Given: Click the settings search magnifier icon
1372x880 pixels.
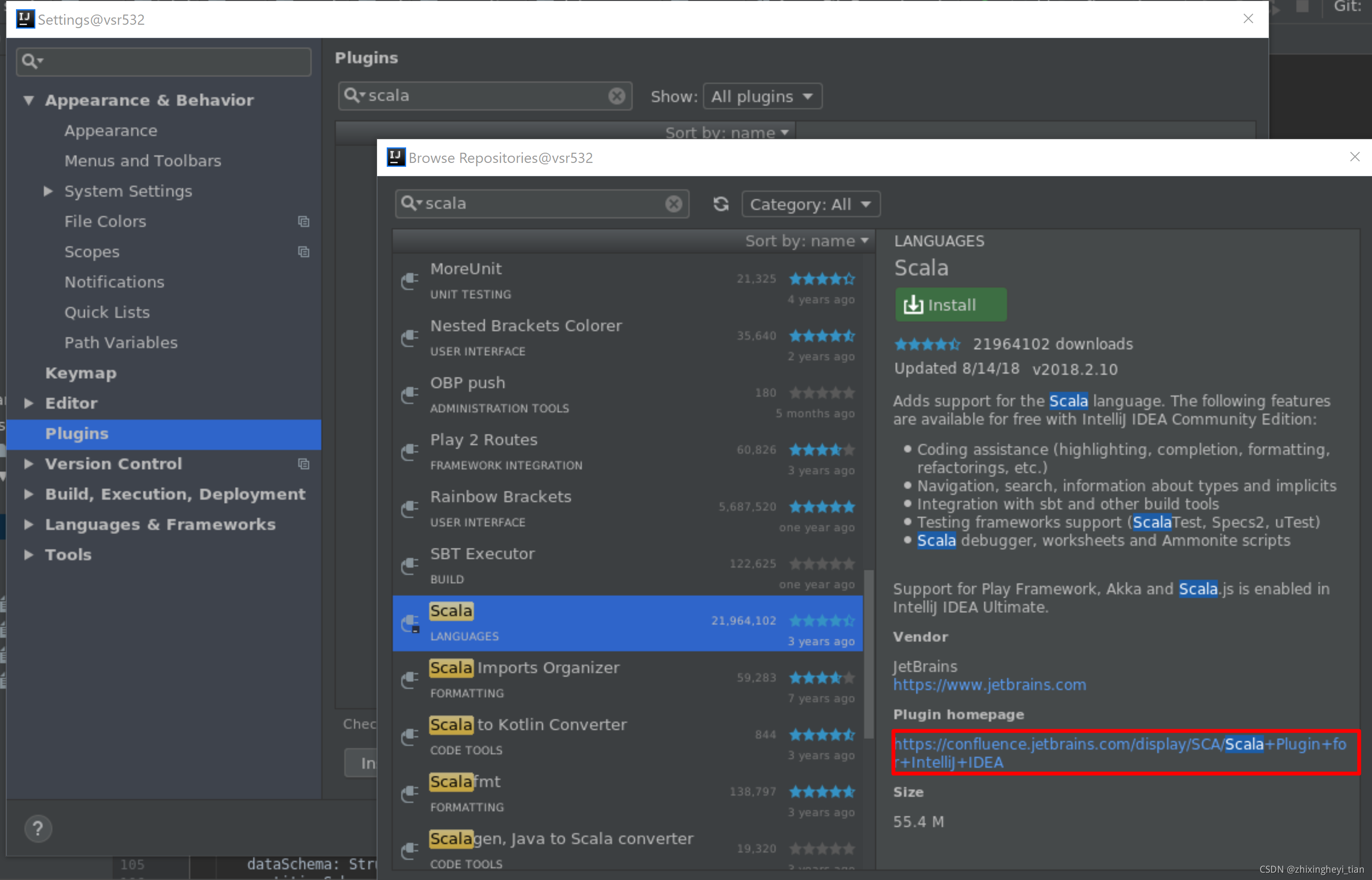Looking at the screenshot, I should [x=32, y=61].
